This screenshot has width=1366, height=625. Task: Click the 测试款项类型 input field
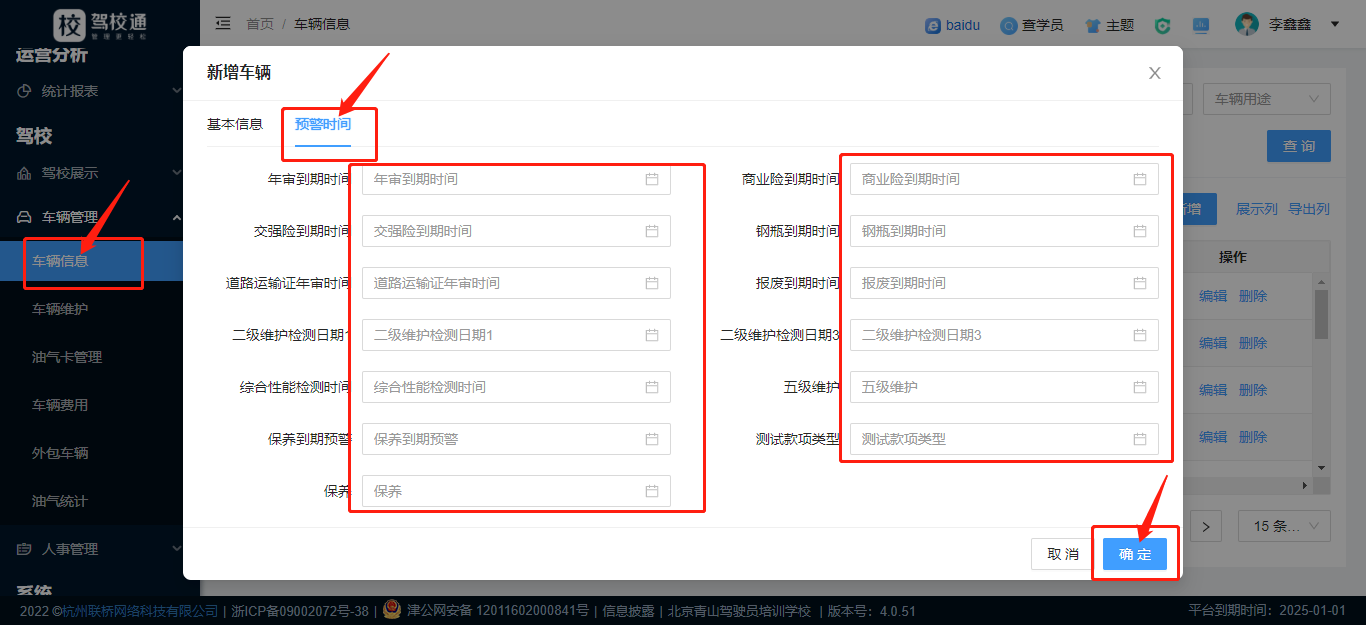tap(1004, 439)
